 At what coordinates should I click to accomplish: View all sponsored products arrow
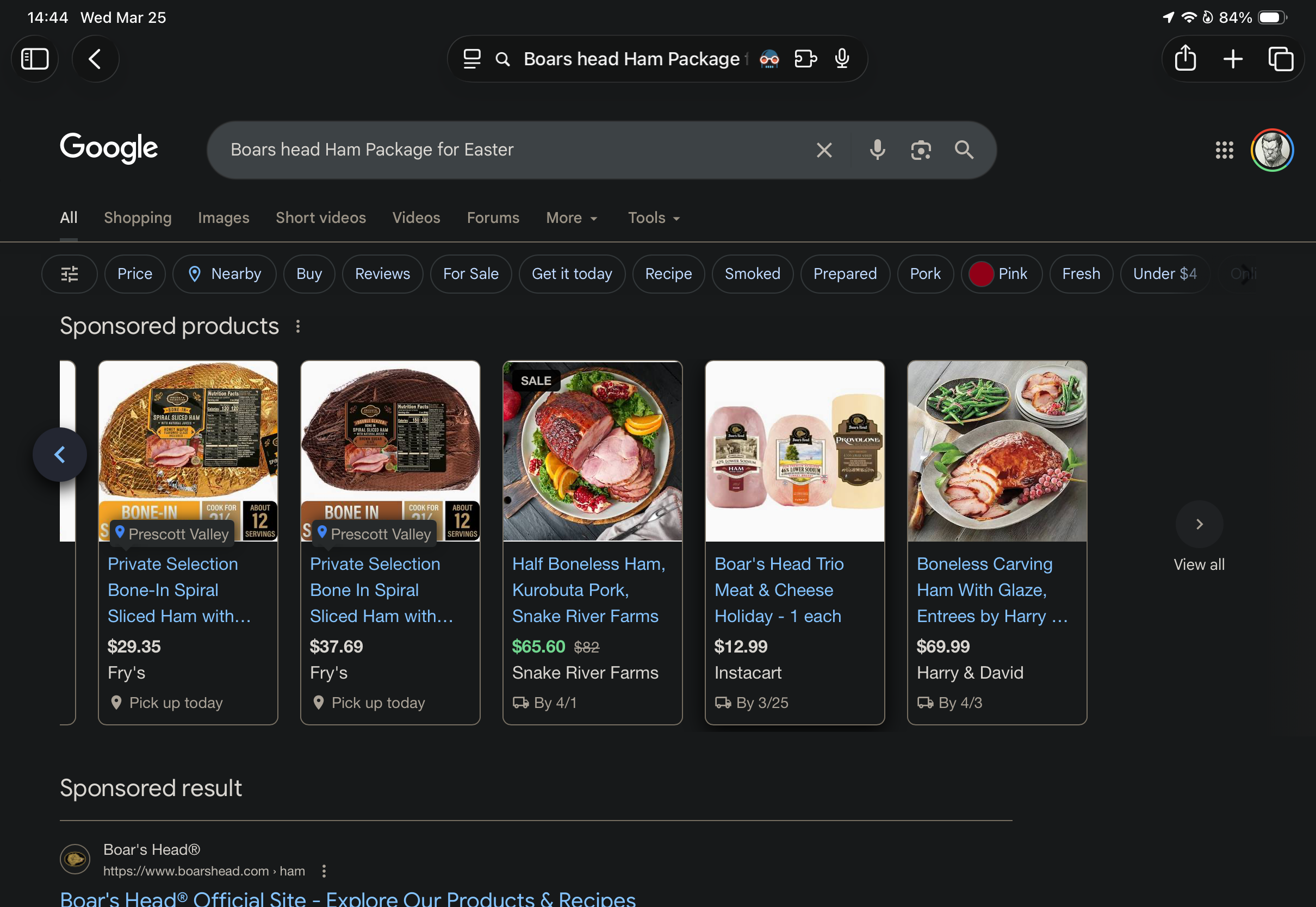coord(1199,524)
